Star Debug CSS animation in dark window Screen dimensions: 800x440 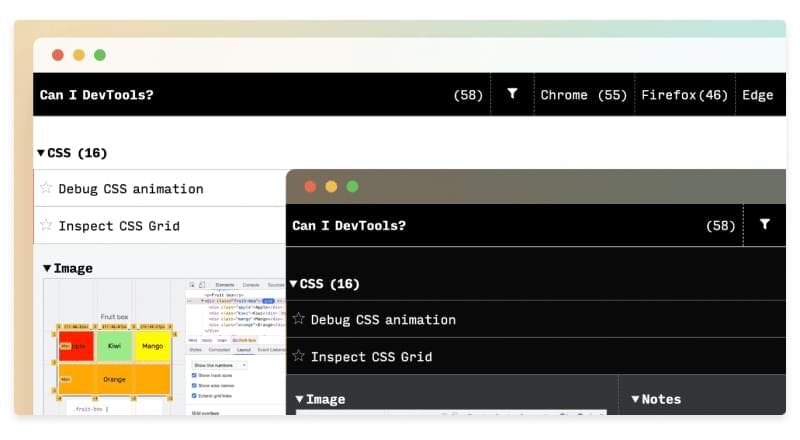click(x=298, y=319)
